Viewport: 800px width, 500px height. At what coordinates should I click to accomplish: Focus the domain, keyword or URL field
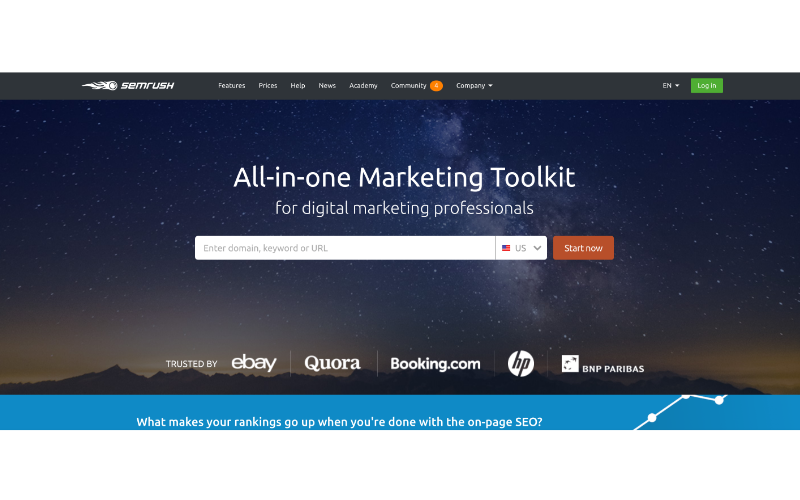coord(345,248)
